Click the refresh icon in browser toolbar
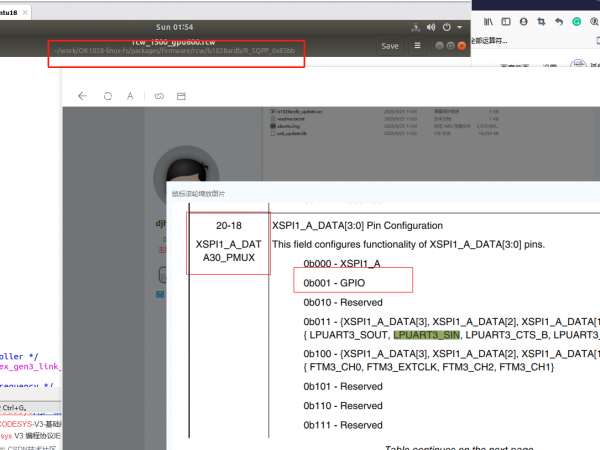 tap(107, 97)
